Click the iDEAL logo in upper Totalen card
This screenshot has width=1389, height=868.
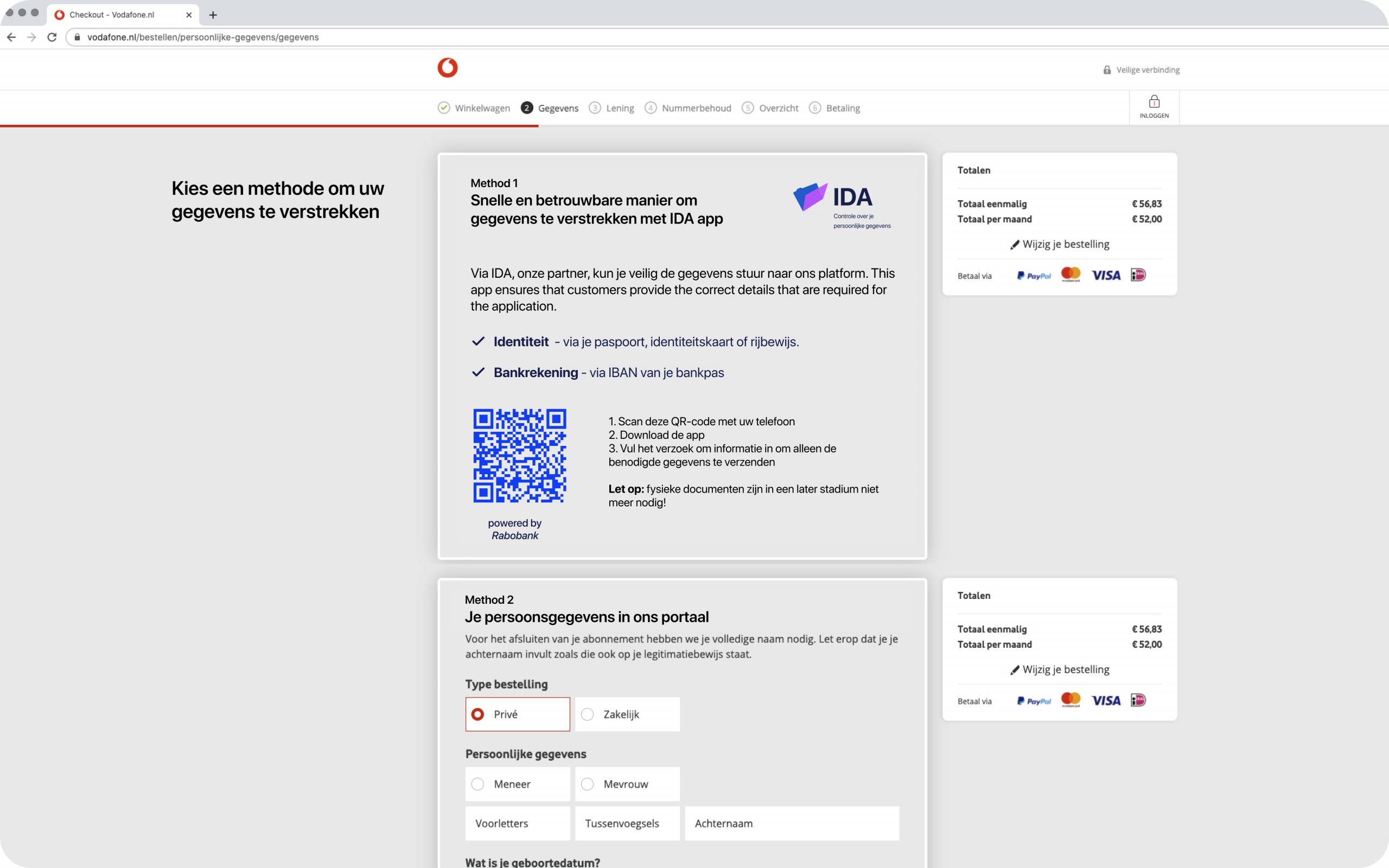click(x=1138, y=275)
